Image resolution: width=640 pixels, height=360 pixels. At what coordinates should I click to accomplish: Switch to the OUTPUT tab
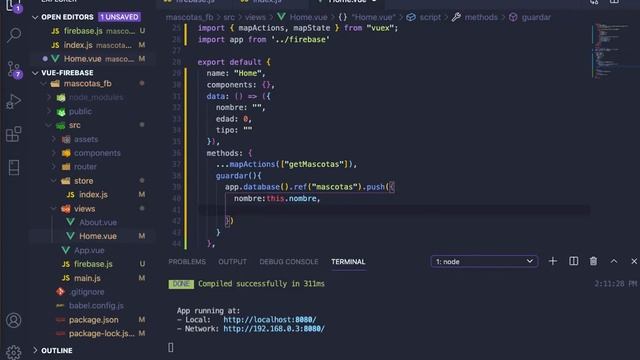232,262
